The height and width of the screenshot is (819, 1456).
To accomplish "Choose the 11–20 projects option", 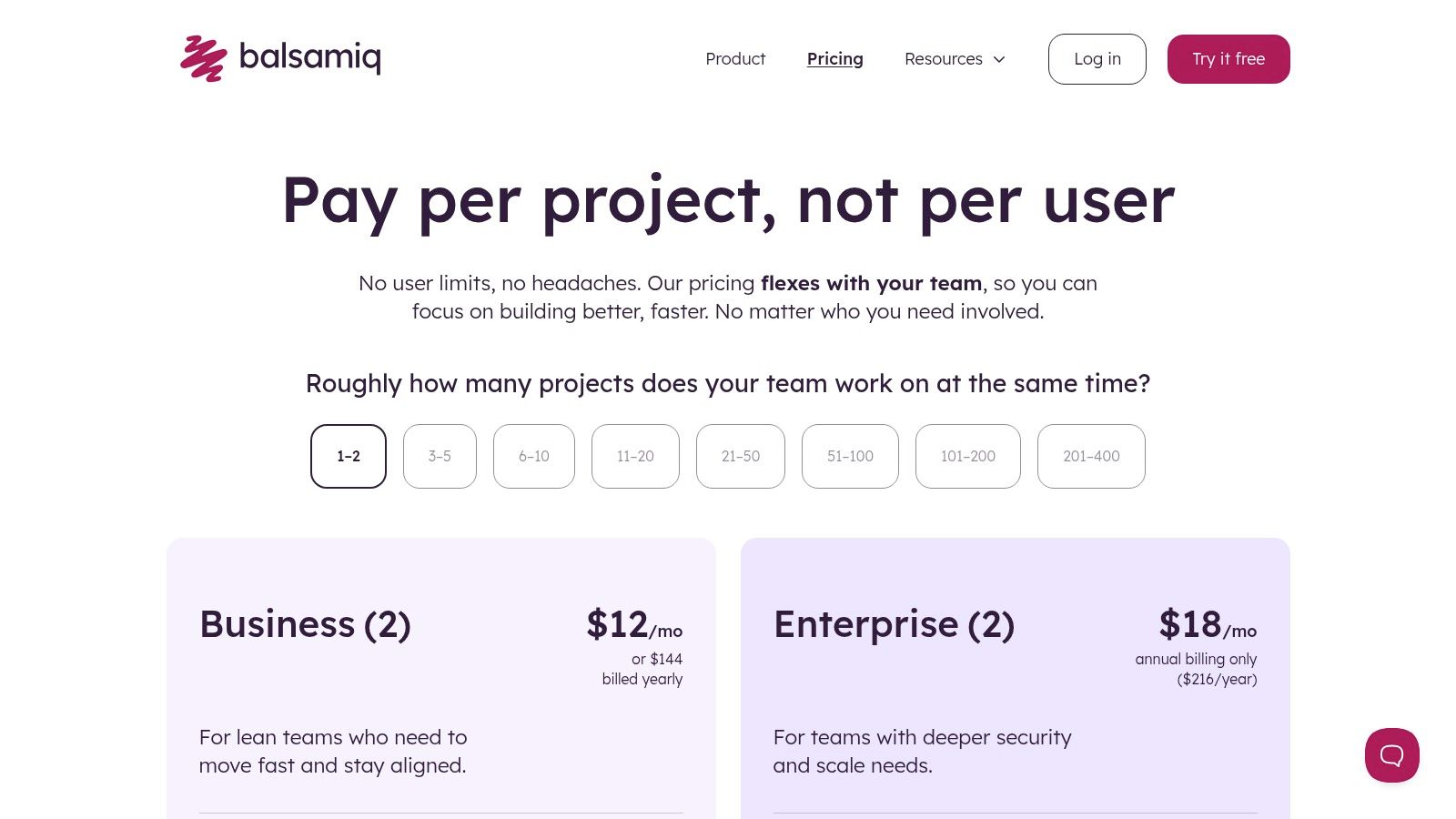I will click(x=634, y=456).
